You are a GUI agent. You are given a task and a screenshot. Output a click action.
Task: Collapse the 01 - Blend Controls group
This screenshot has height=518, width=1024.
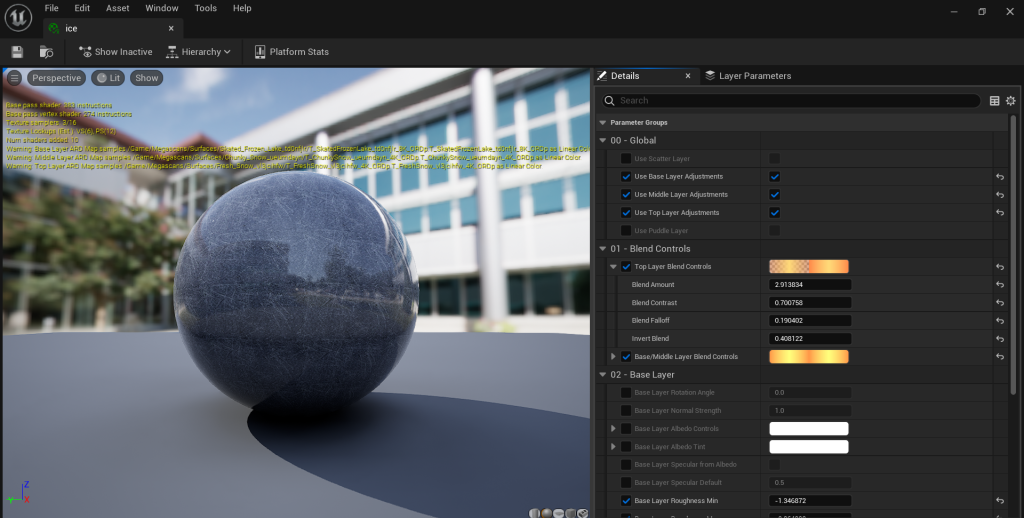click(x=602, y=249)
